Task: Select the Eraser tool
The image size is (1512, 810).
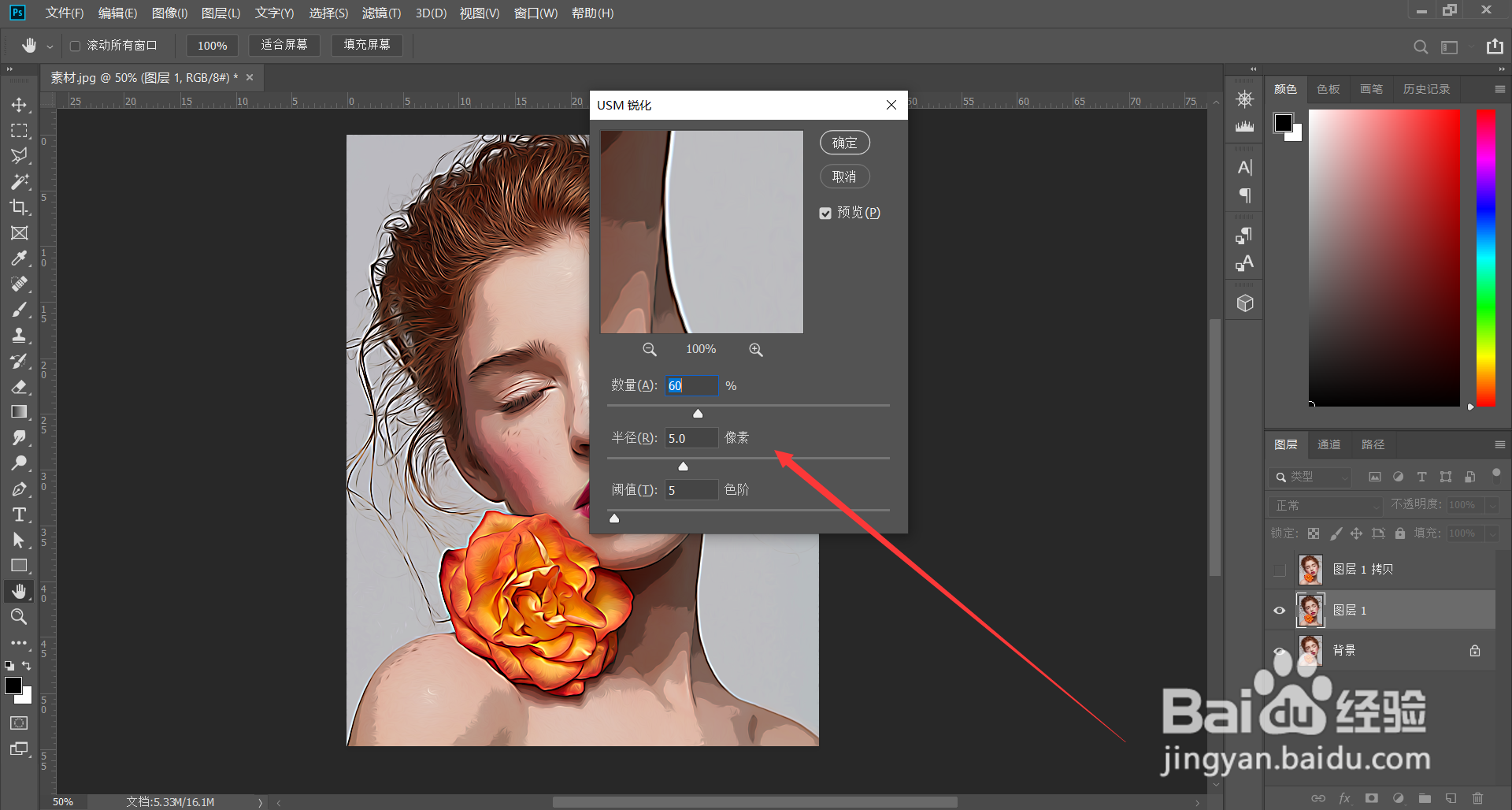Action: 19,387
